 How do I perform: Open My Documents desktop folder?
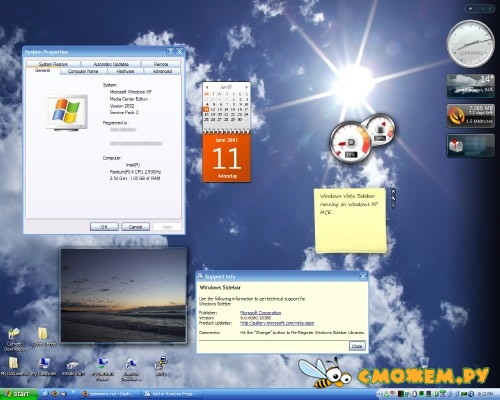14,366
